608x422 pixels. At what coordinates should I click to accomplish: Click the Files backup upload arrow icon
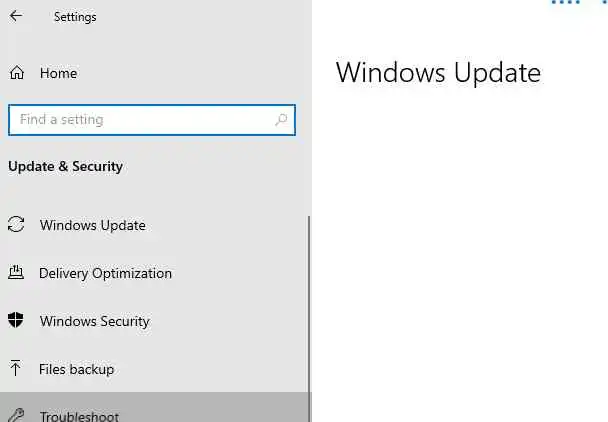point(16,369)
